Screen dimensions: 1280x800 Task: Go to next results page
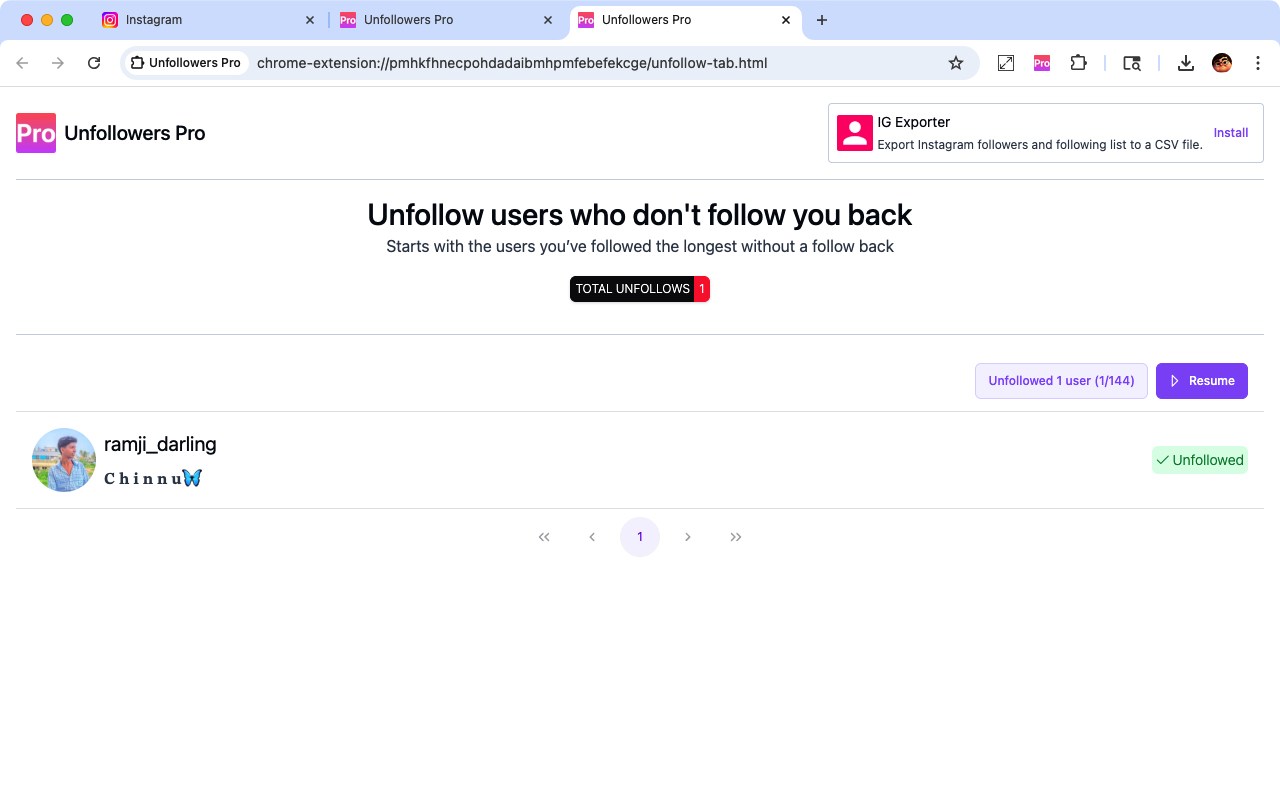pyautogui.click(x=688, y=537)
